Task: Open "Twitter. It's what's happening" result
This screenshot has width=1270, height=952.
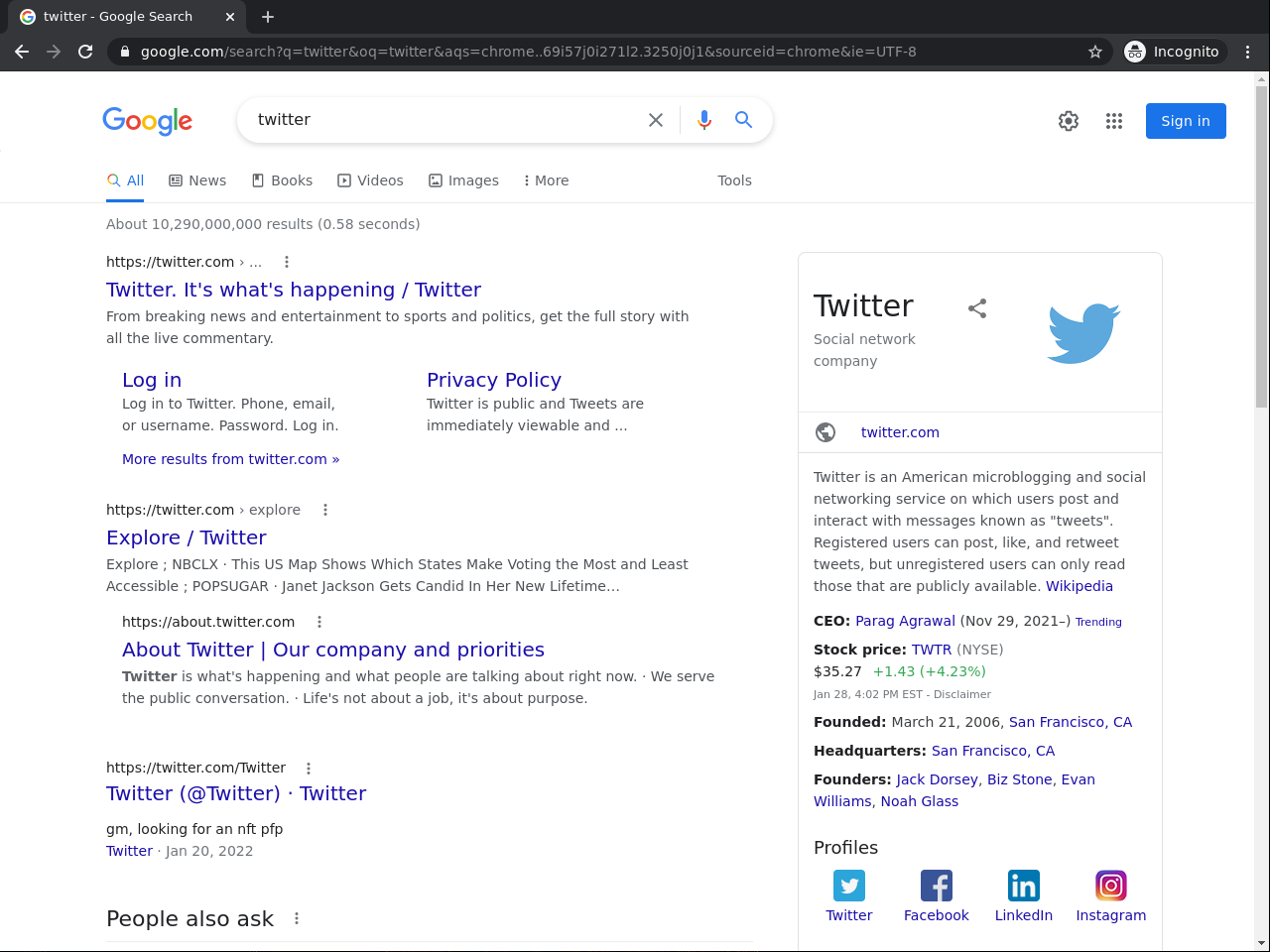Action: [294, 290]
